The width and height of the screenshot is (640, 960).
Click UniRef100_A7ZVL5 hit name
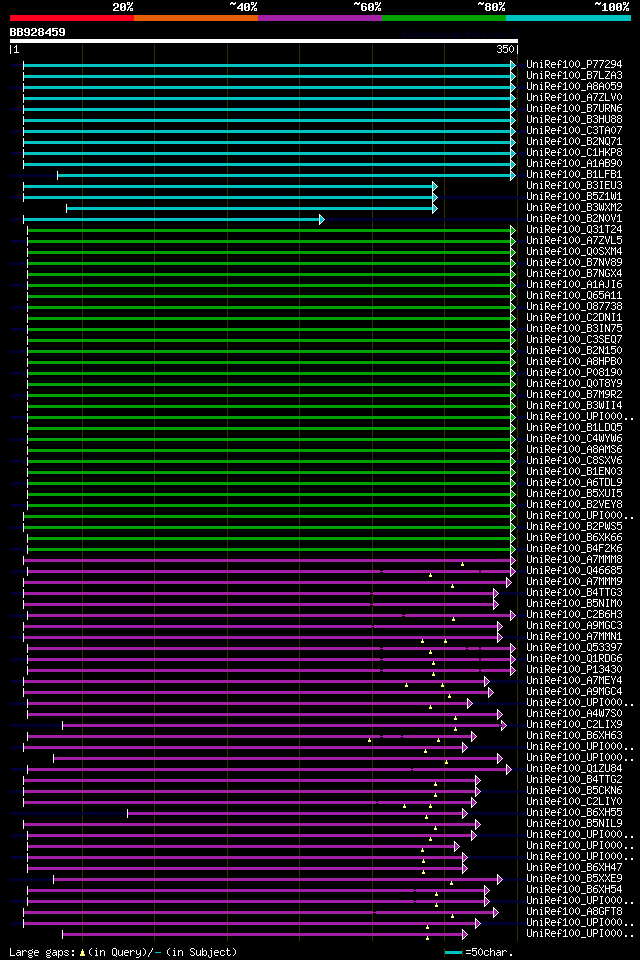tap(574, 241)
